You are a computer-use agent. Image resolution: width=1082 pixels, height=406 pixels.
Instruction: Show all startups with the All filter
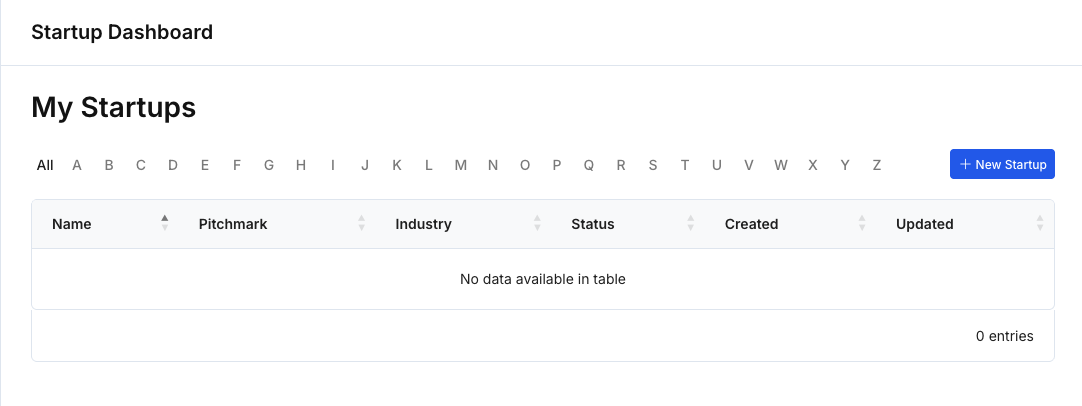tap(45, 165)
